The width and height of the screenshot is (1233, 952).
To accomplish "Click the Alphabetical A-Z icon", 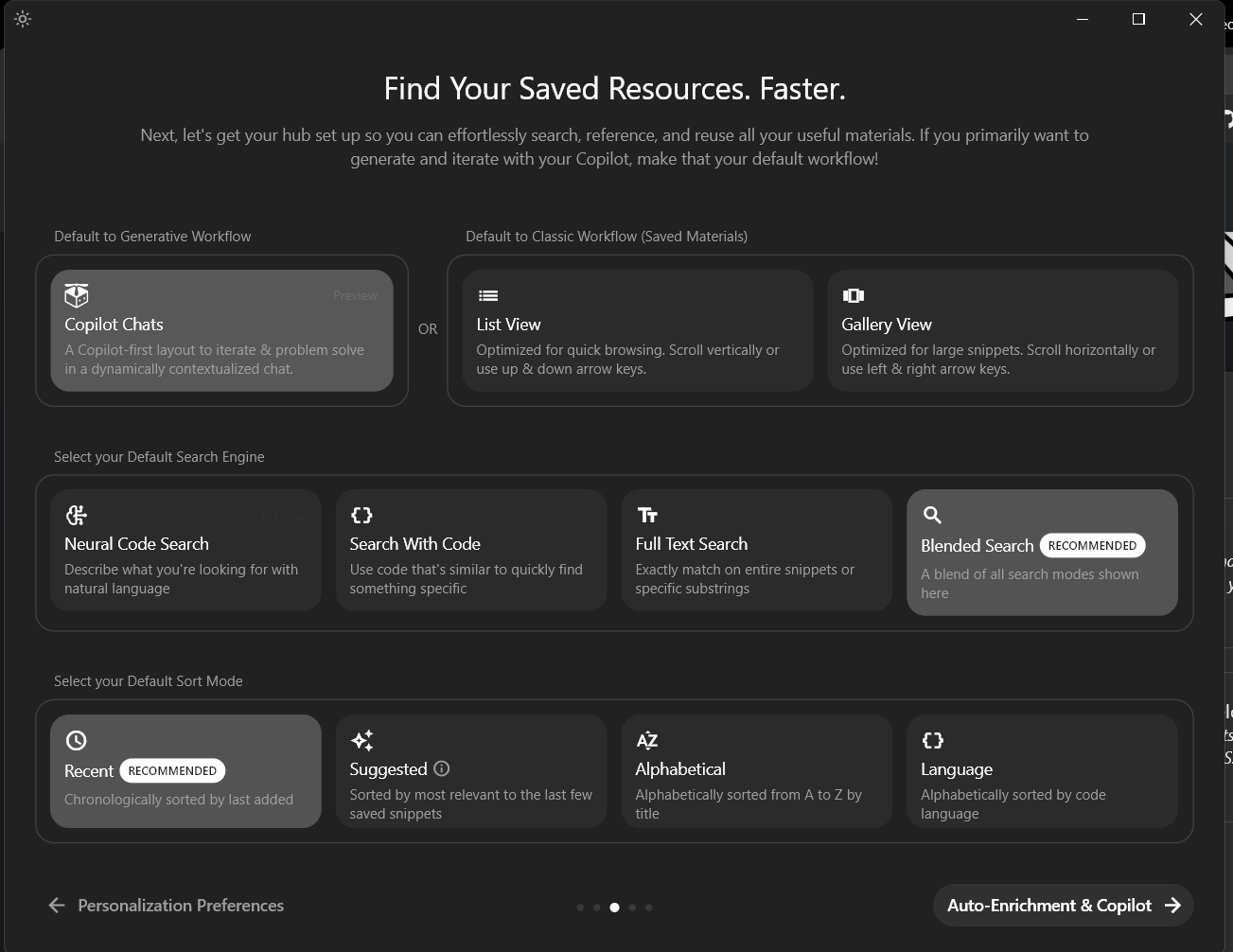I will (x=648, y=740).
